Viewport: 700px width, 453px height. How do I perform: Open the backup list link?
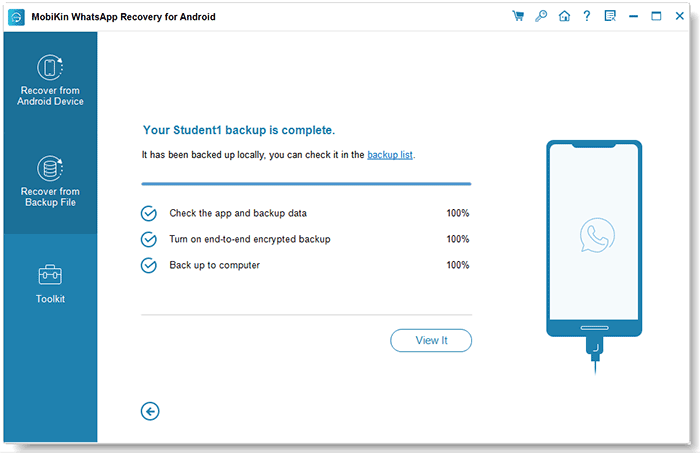(x=390, y=155)
